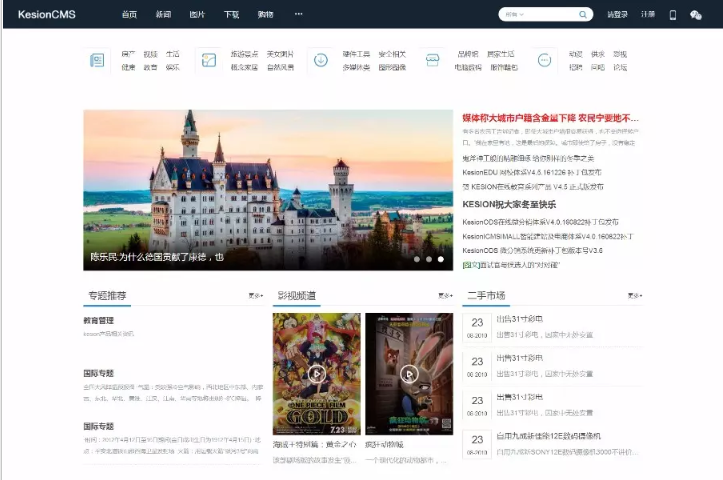Select the first carousel indicator dot
The width and height of the screenshot is (723, 480).
tap(417, 259)
